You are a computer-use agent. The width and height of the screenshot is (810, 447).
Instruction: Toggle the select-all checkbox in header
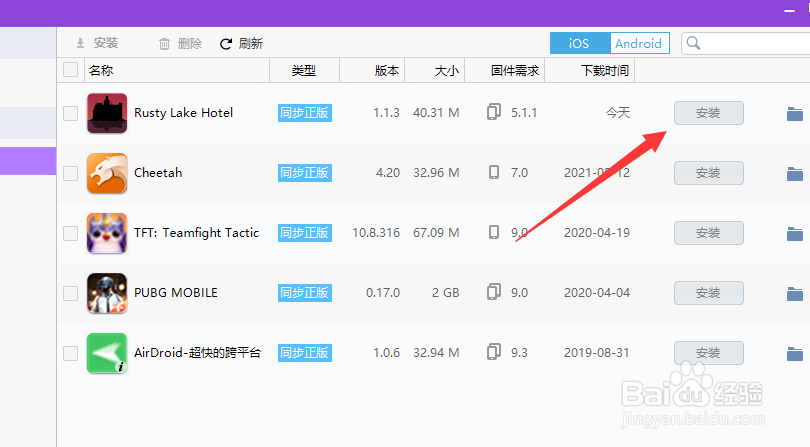point(71,70)
